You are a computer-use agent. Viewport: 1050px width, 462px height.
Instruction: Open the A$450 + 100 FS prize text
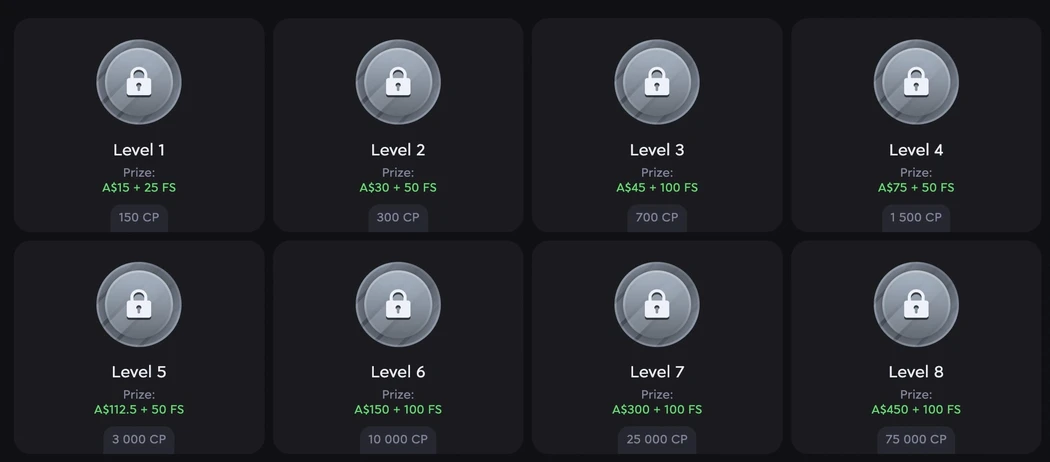click(916, 409)
